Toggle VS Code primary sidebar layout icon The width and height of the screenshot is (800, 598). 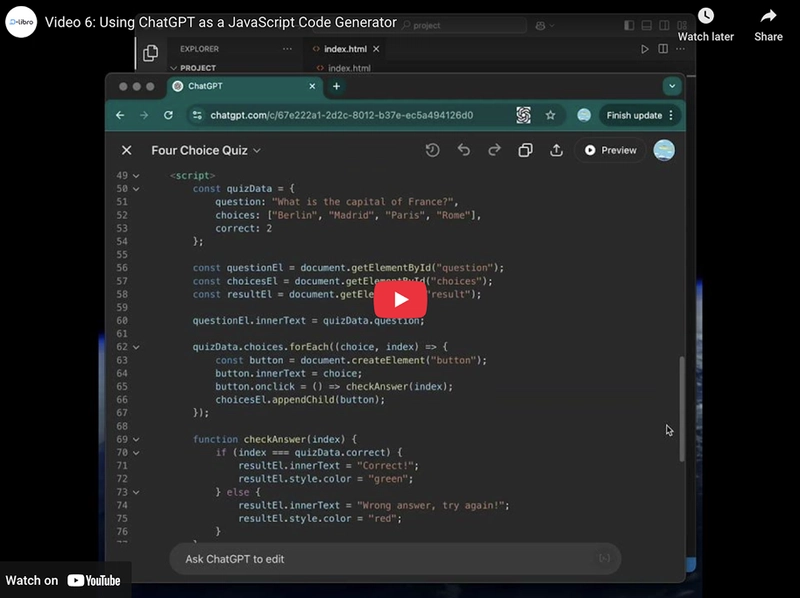coord(629,26)
